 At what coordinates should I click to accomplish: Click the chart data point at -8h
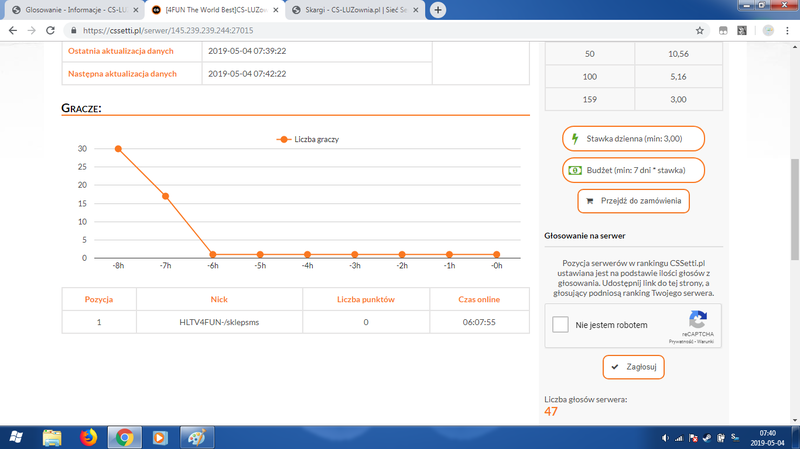(118, 149)
